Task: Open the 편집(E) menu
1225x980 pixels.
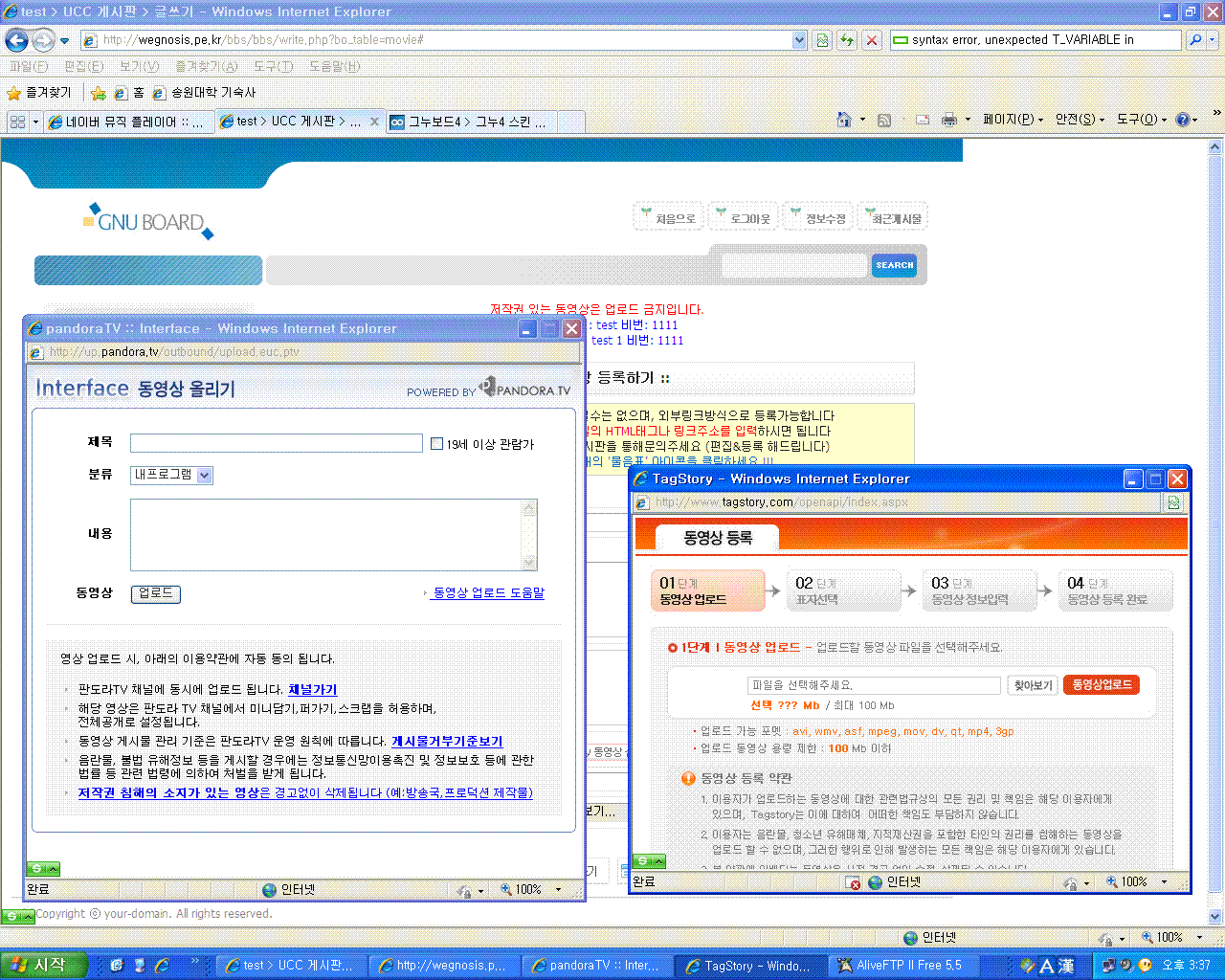Action: click(83, 66)
